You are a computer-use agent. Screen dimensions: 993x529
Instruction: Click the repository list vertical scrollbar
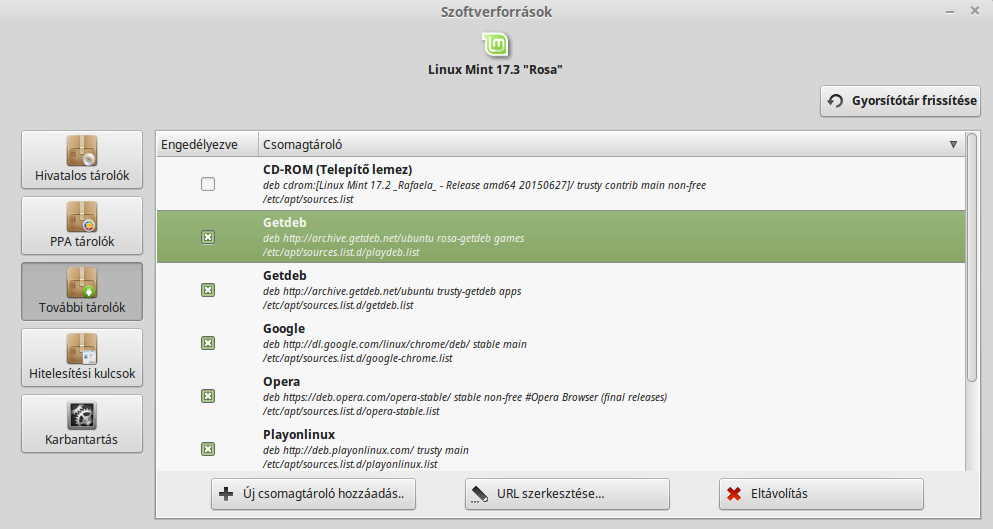(972, 257)
